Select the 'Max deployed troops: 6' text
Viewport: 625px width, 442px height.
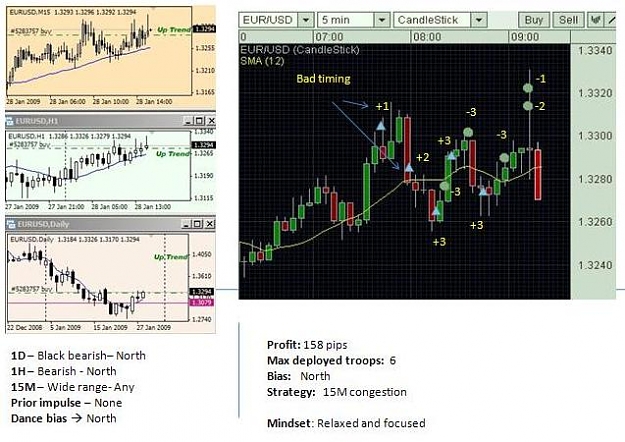(331, 361)
